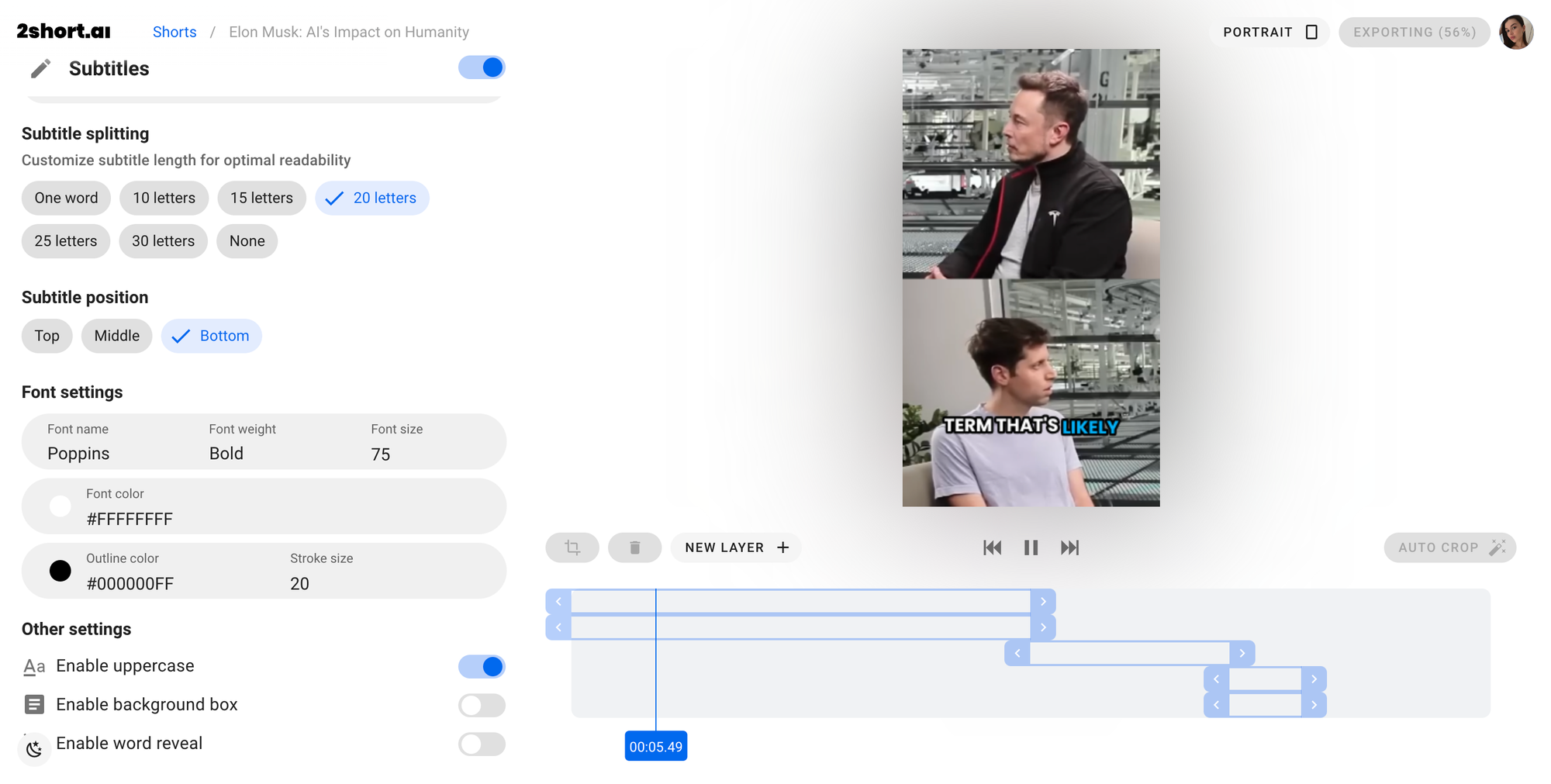This screenshot has width=1551, height=784.
Task: Select 15 letters subtitle splitting
Action: [261, 198]
